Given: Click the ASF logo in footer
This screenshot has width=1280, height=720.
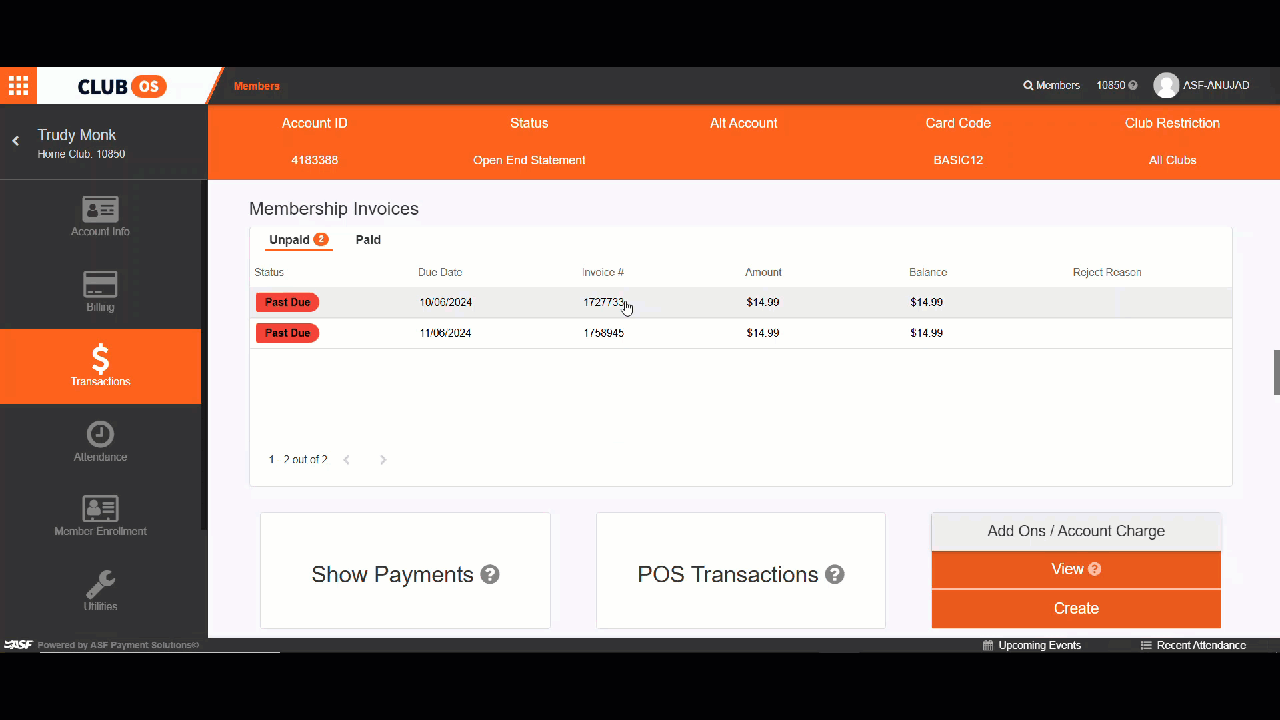Looking at the screenshot, I should pos(18,645).
